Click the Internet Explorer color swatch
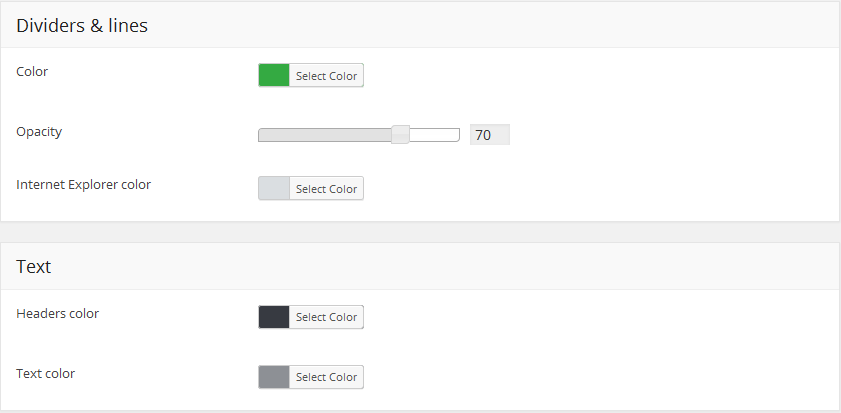 [274, 189]
